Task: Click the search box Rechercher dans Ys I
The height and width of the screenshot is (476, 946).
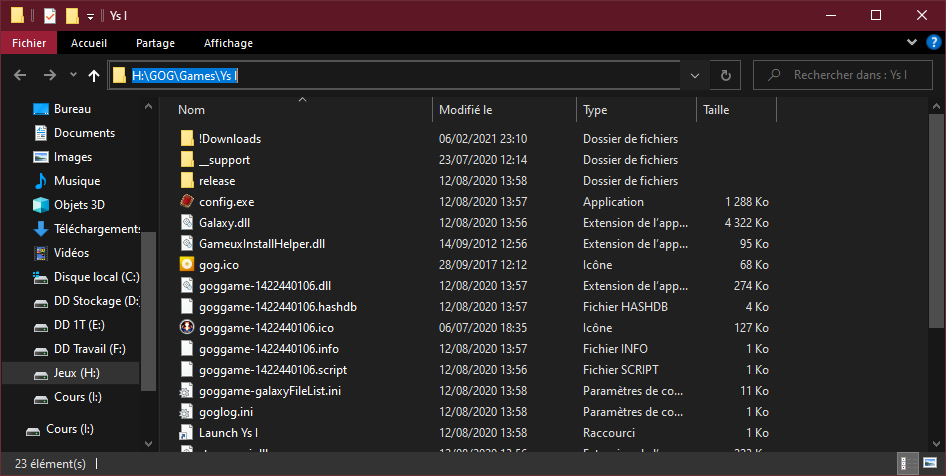Action: pyautogui.click(x=850, y=75)
